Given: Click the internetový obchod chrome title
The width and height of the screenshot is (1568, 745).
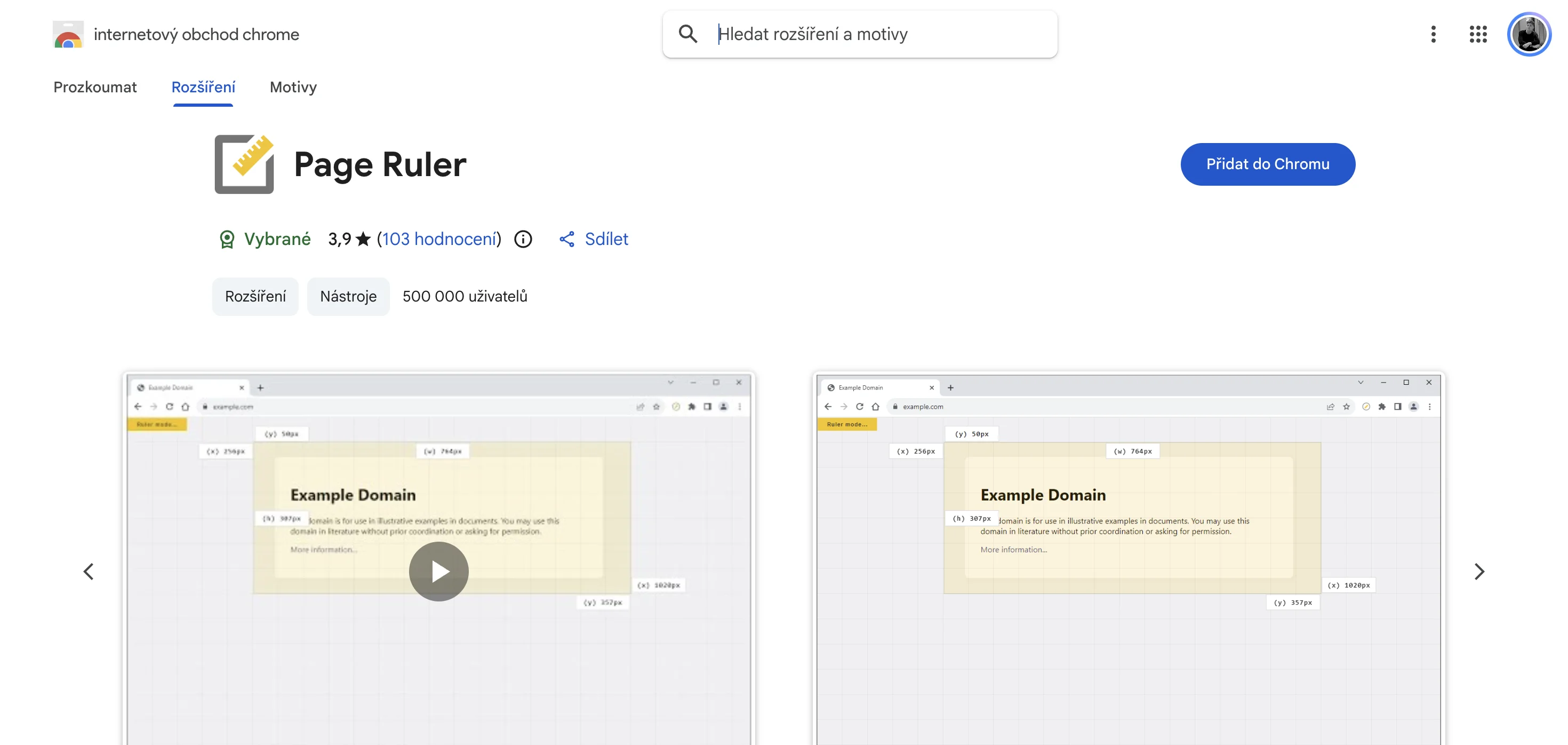Looking at the screenshot, I should [196, 35].
